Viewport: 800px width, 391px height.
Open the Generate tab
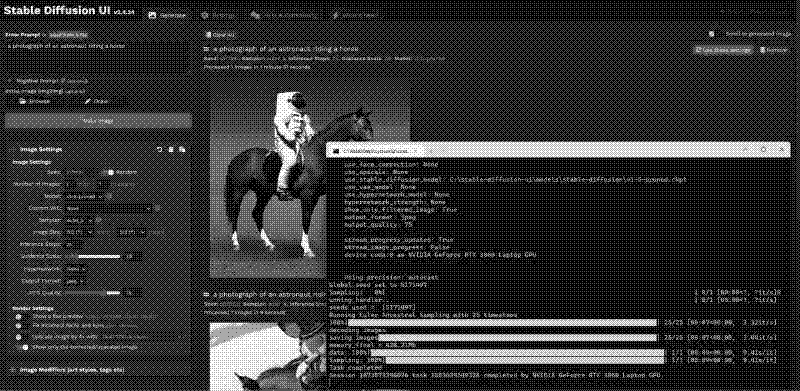(x=167, y=15)
